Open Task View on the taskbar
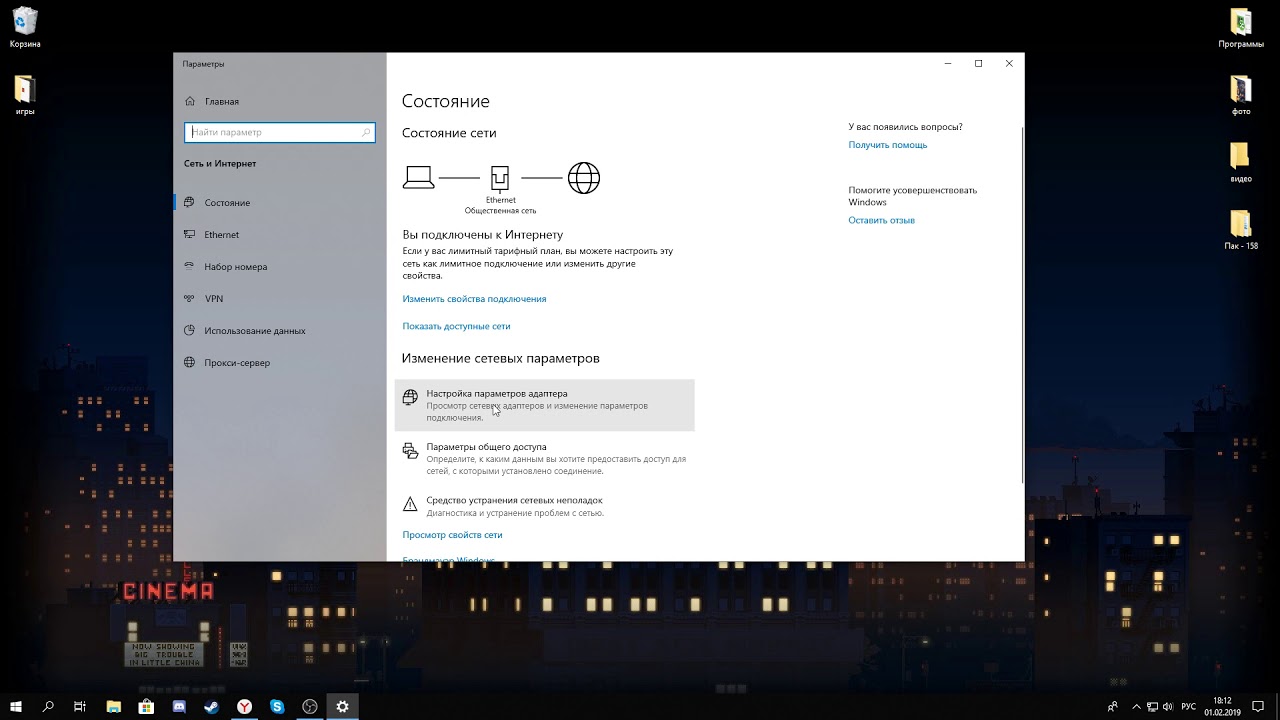1280x720 pixels. point(80,707)
